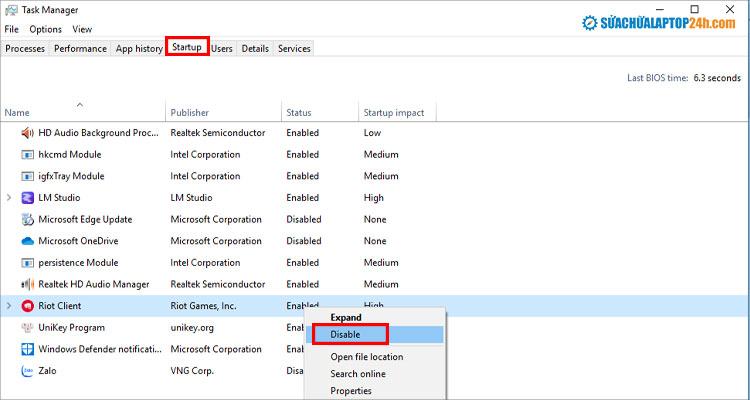
Task: Select the Riot Client row name
Action: coord(60,306)
